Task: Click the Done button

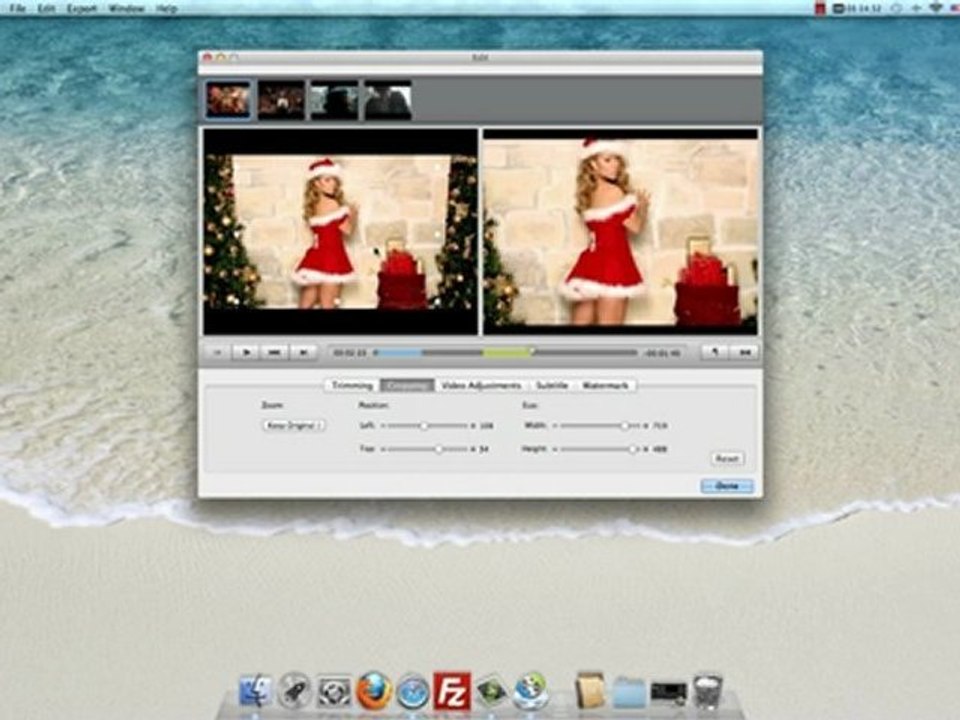Action: coord(727,486)
